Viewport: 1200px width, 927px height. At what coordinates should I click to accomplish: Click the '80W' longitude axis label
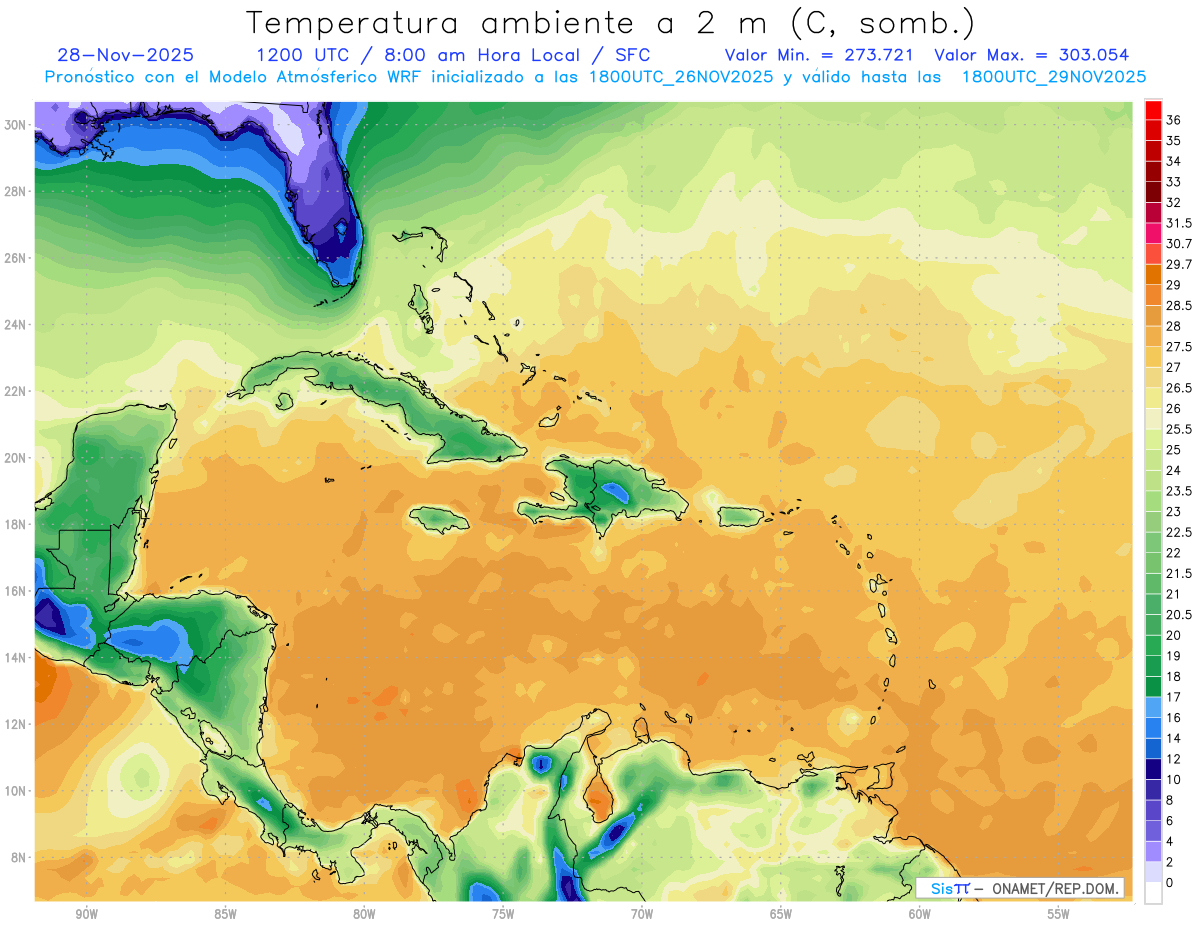coord(365,914)
